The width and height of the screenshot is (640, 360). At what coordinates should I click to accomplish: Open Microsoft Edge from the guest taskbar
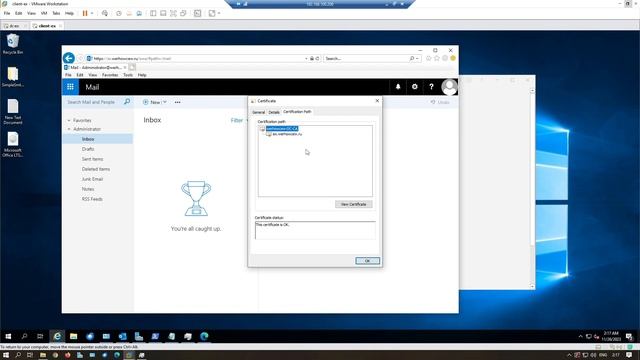click(x=204, y=336)
